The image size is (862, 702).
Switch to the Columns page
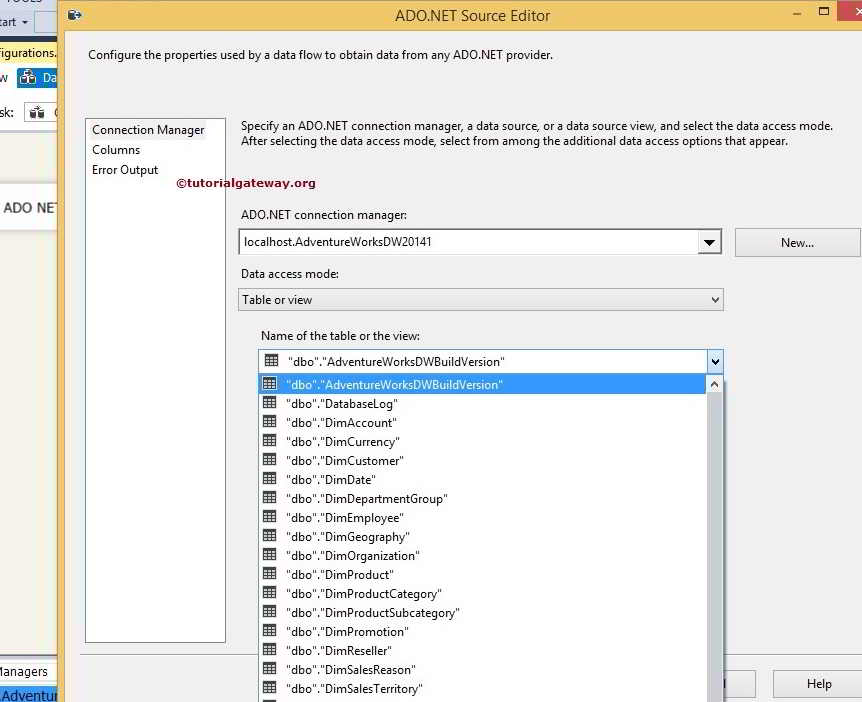click(x=116, y=150)
